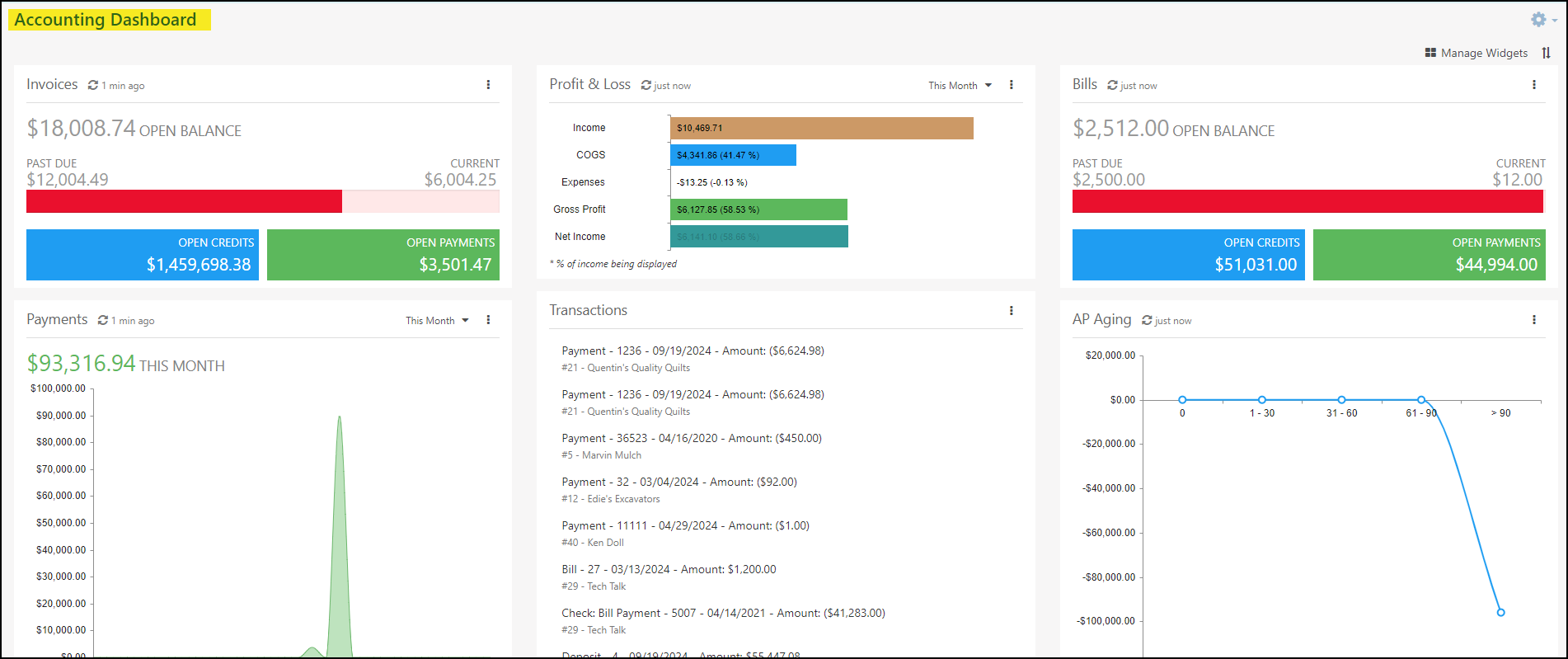The height and width of the screenshot is (659, 1568).
Task: Click the Expenses -$13.25 value
Action: click(x=711, y=182)
